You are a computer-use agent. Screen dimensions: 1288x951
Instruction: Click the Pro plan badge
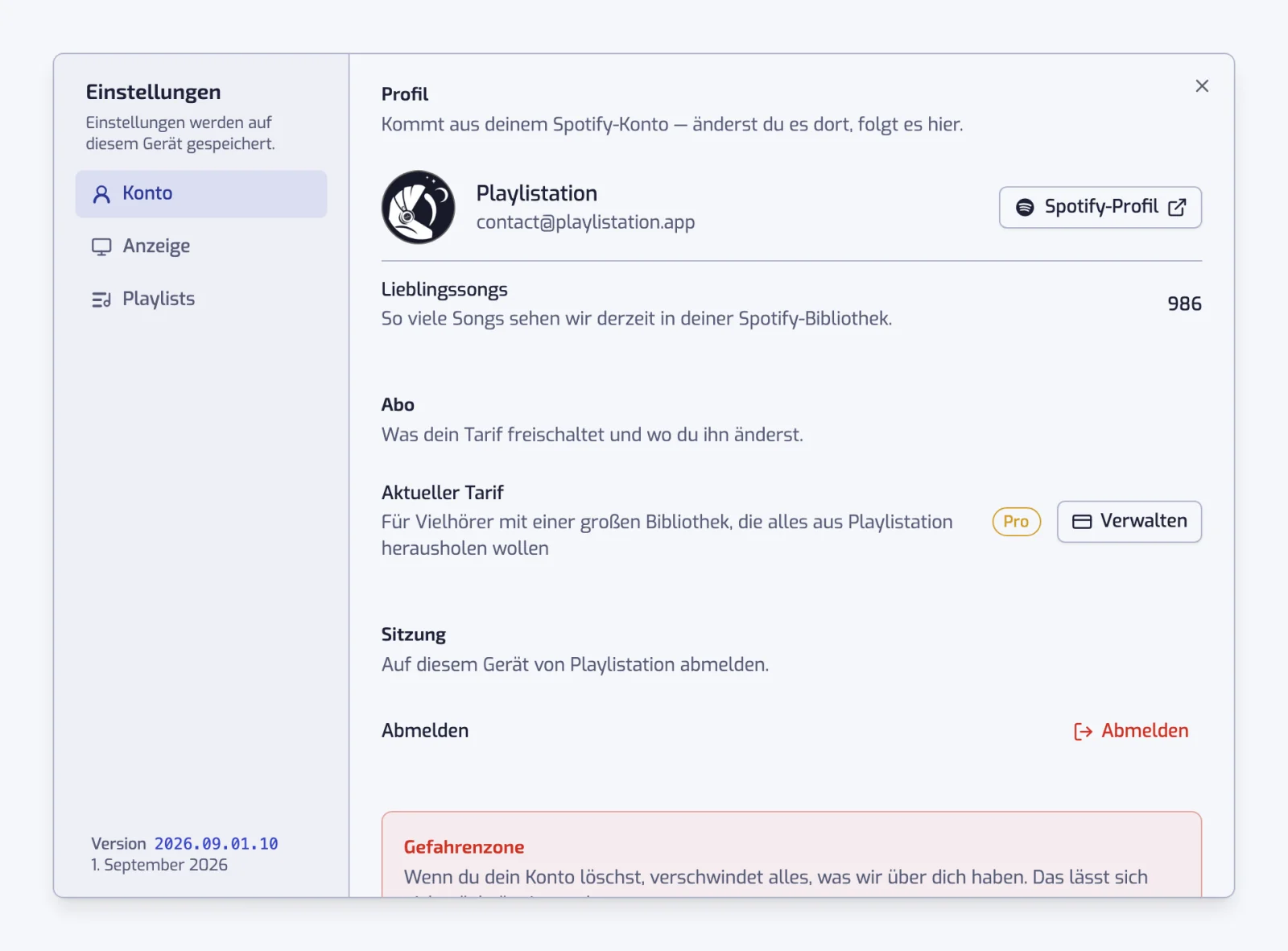1016,522
